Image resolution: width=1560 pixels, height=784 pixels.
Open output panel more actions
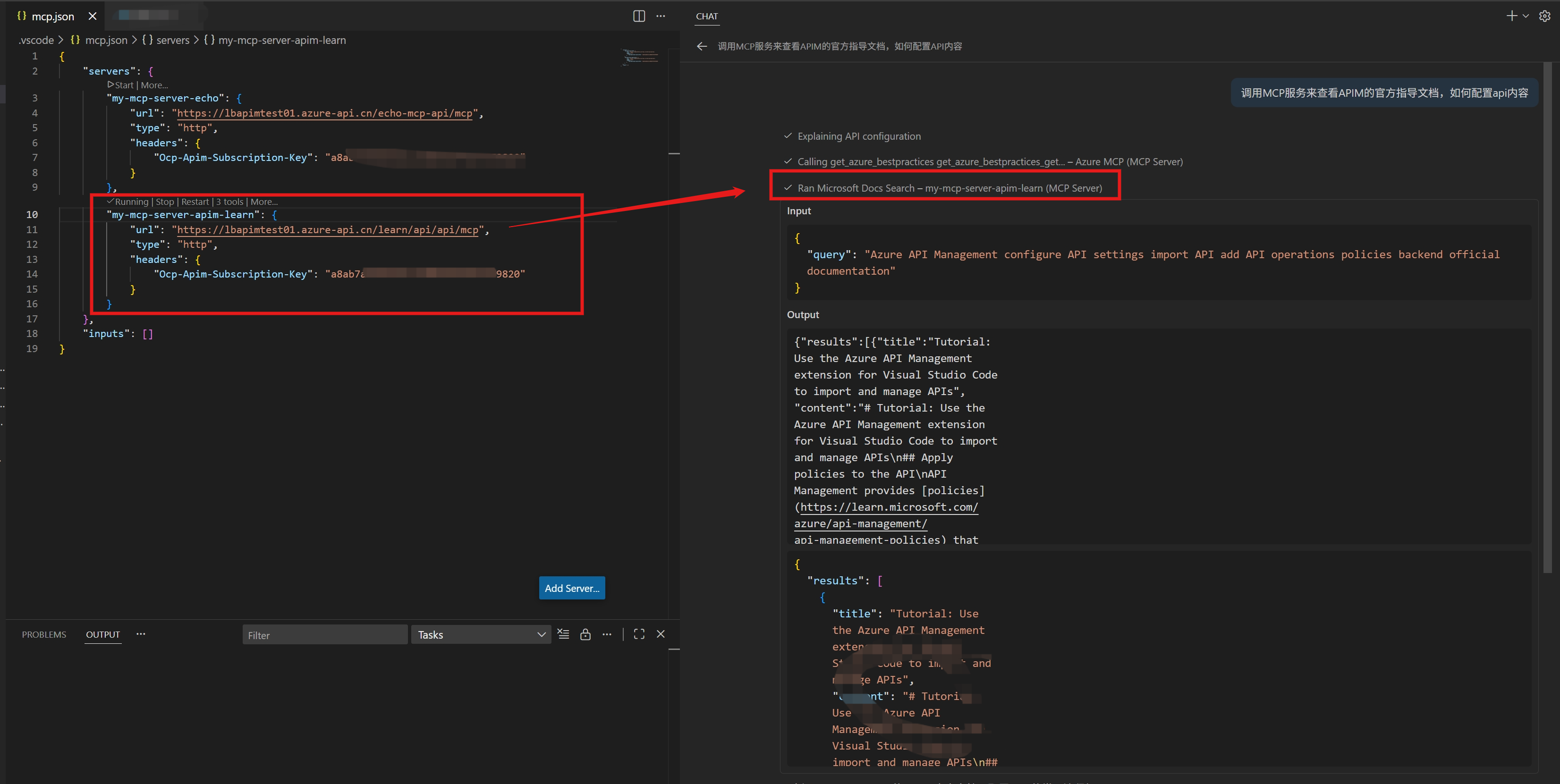pyautogui.click(x=607, y=634)
